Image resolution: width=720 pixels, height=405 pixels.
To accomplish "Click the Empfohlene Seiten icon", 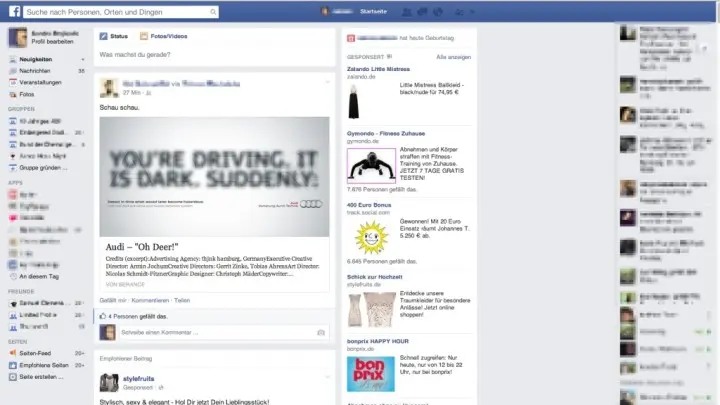I will [x=13, y=365].
